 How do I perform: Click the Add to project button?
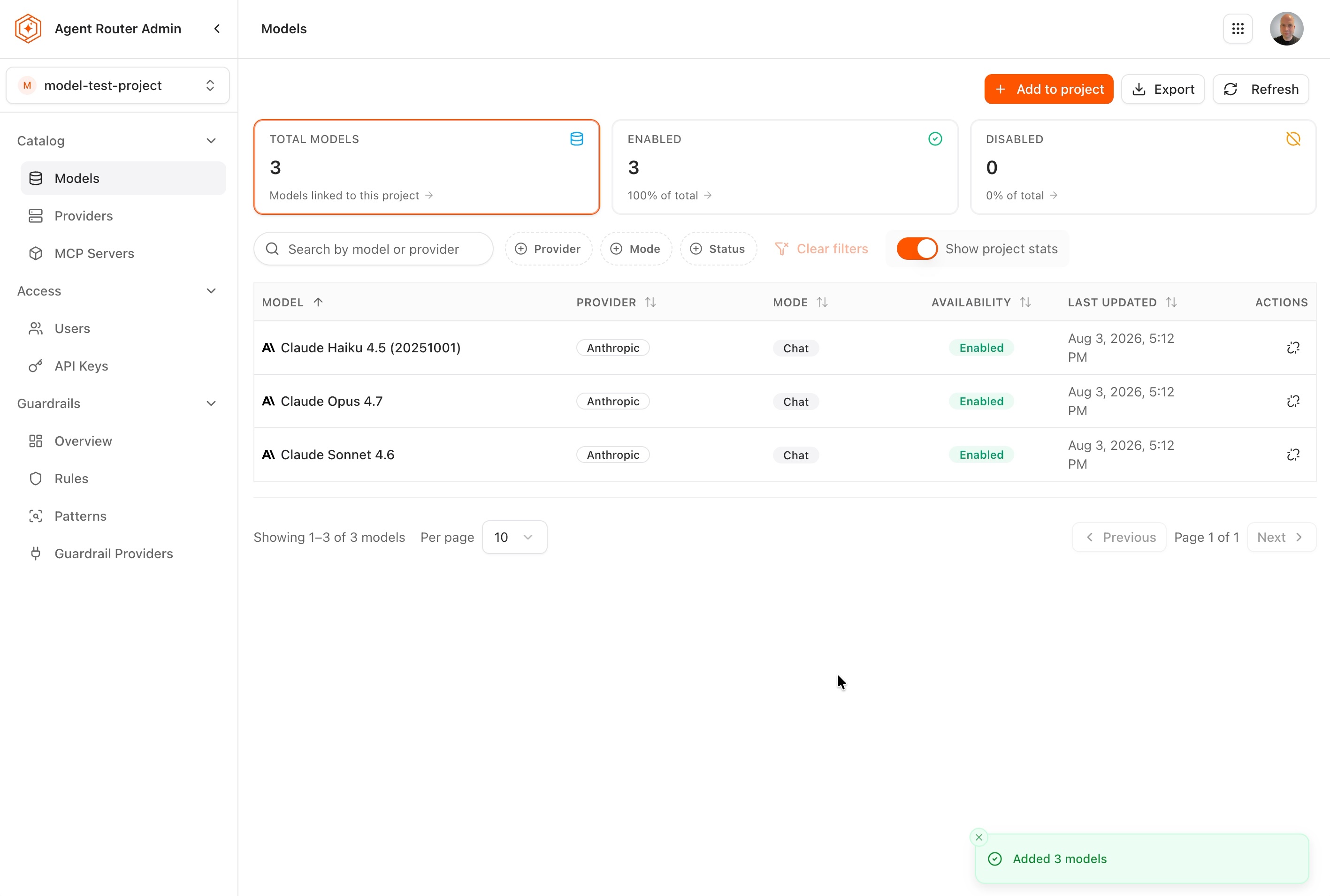point(1049,89)
